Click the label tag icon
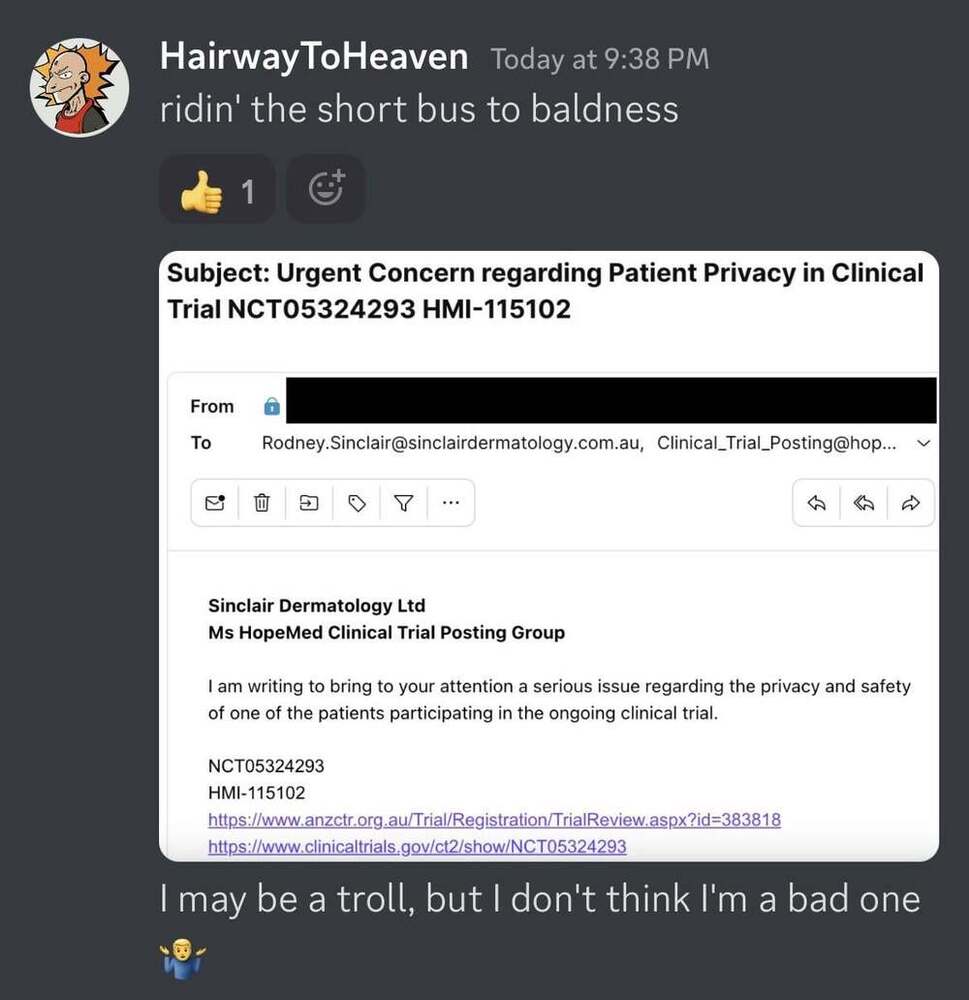 click(x=357, y=503)
